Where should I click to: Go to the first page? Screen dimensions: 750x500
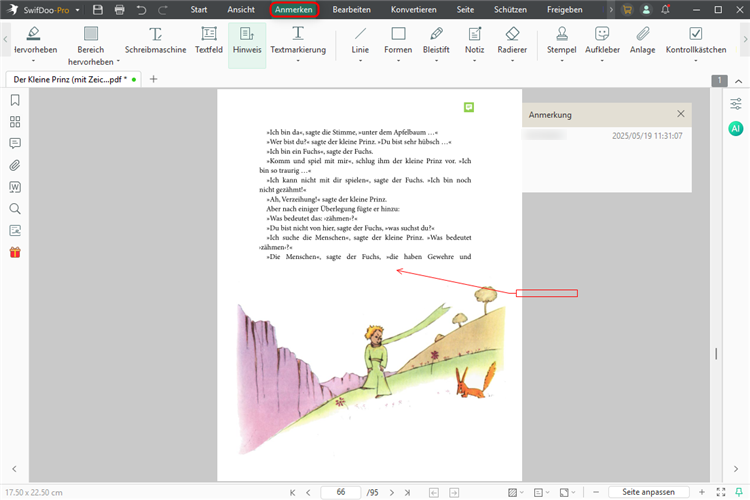click(293, 492)
